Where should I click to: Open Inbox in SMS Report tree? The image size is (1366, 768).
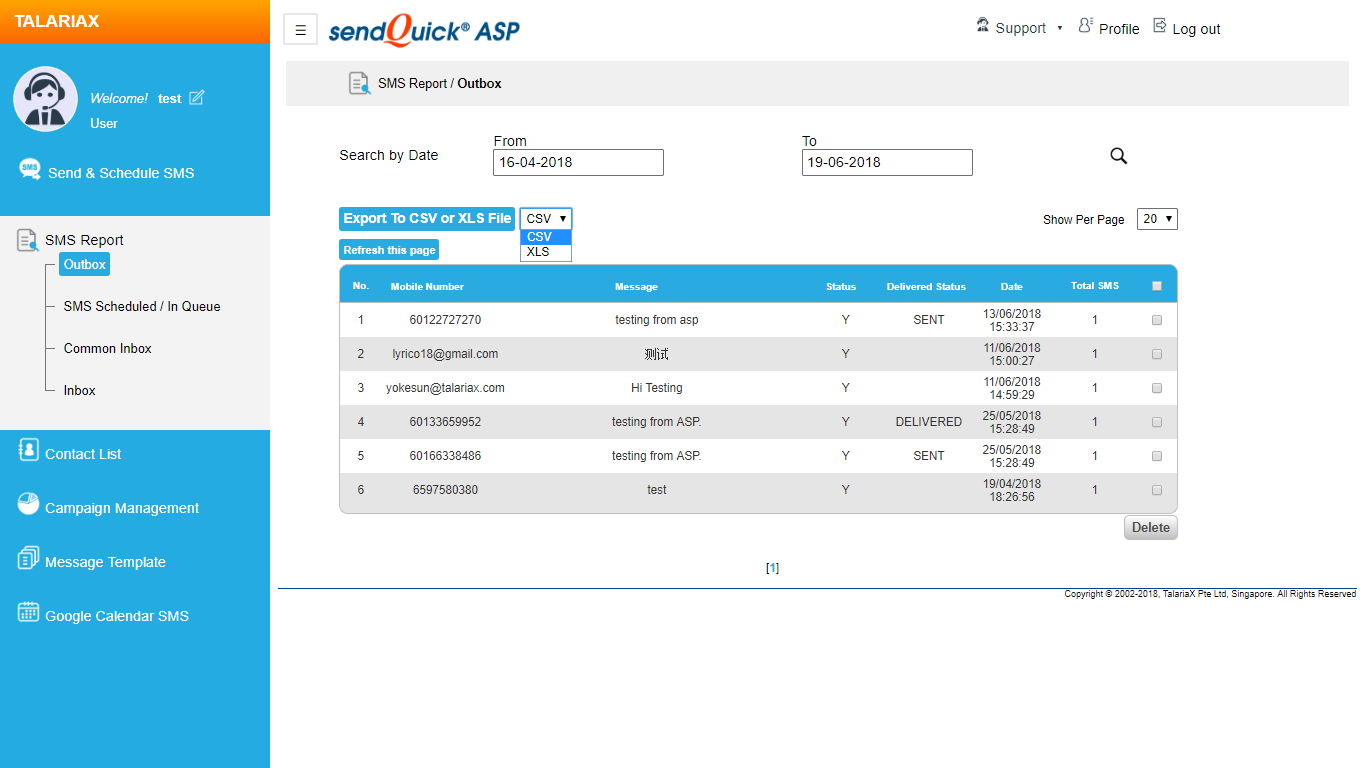tap(80, 390)
